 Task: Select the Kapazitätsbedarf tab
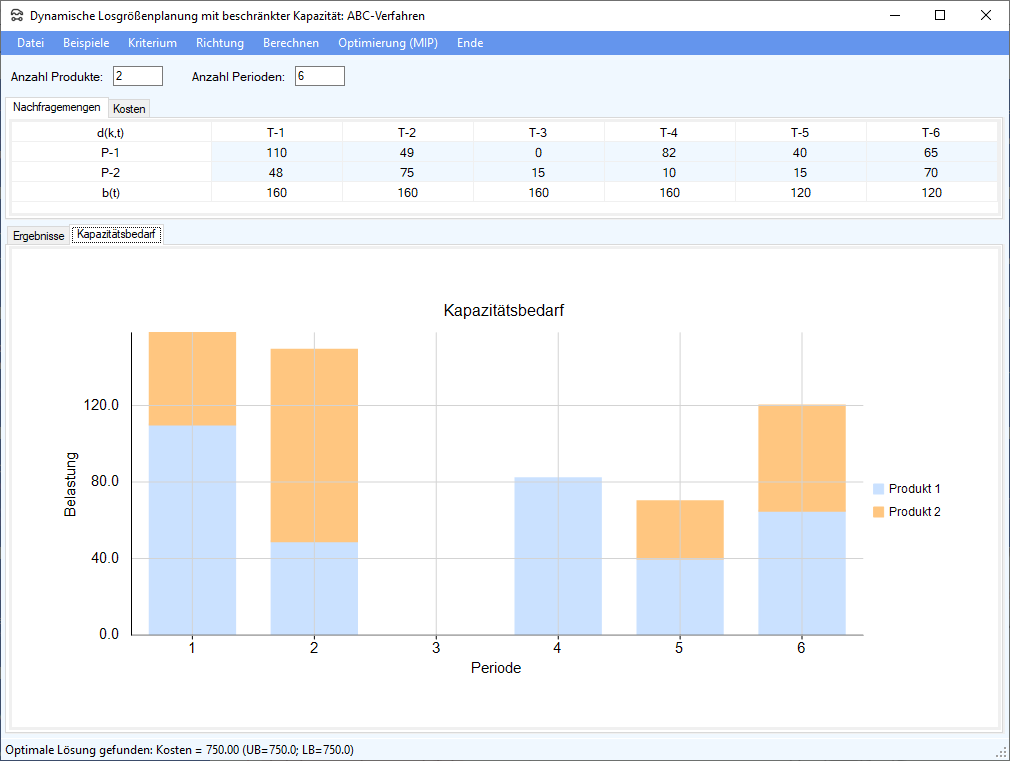[118, 235]
